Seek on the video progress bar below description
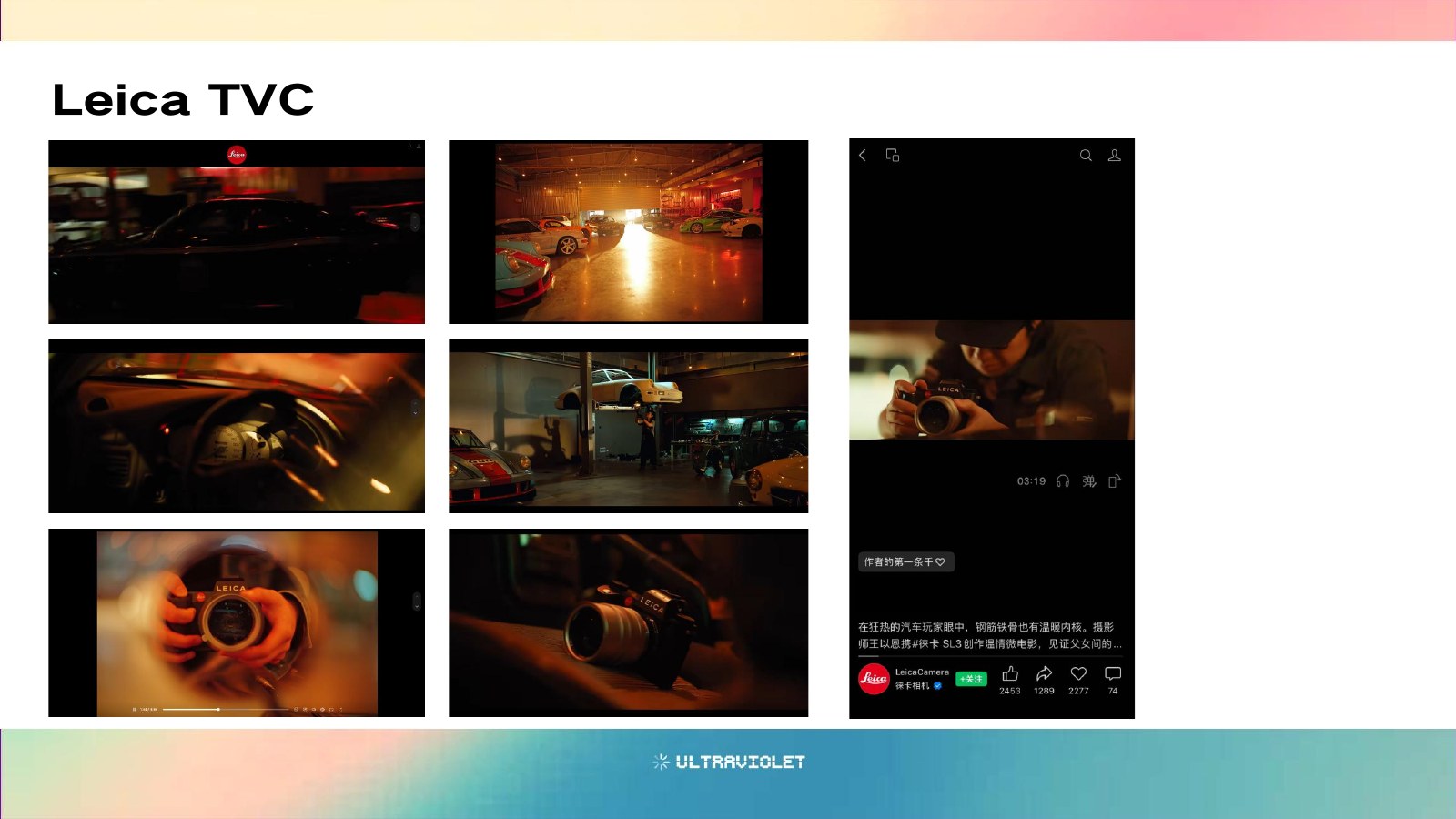 [990, 656]
